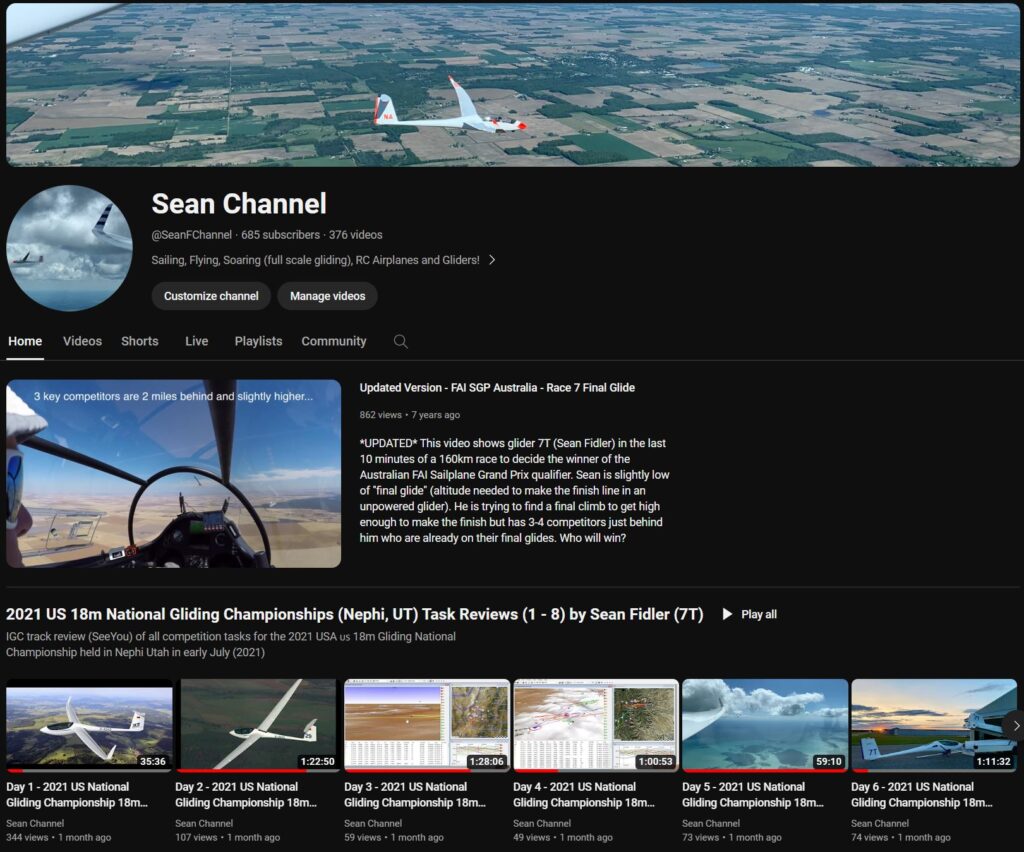The width and height of the screenshot is (1024, 852).
Task: Expand the channel description chevron
Action: click(492, 260)
